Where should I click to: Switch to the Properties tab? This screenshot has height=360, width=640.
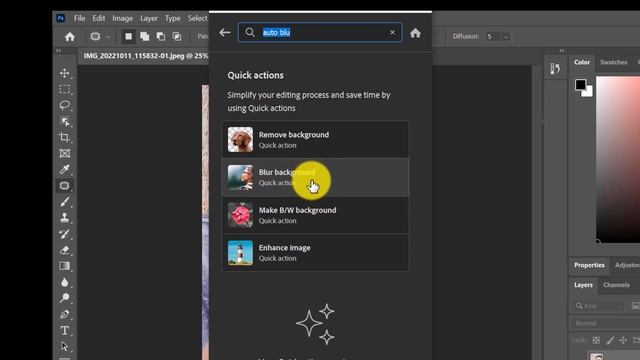589,265
